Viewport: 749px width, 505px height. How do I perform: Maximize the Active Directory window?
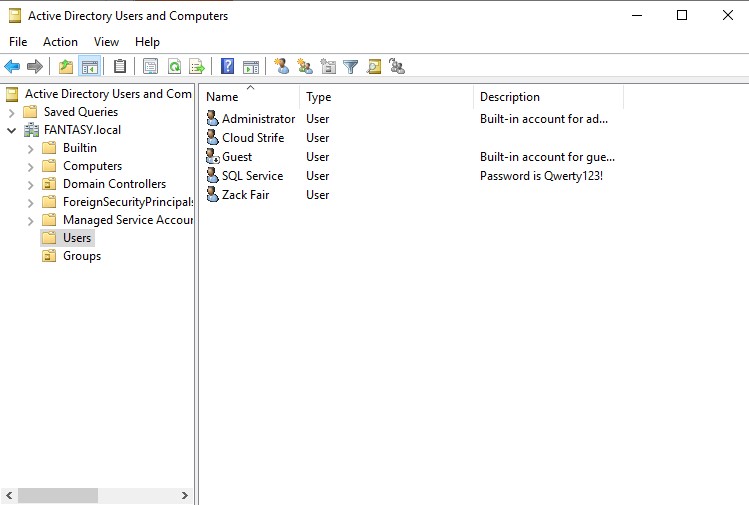click(x=682, y=15)
